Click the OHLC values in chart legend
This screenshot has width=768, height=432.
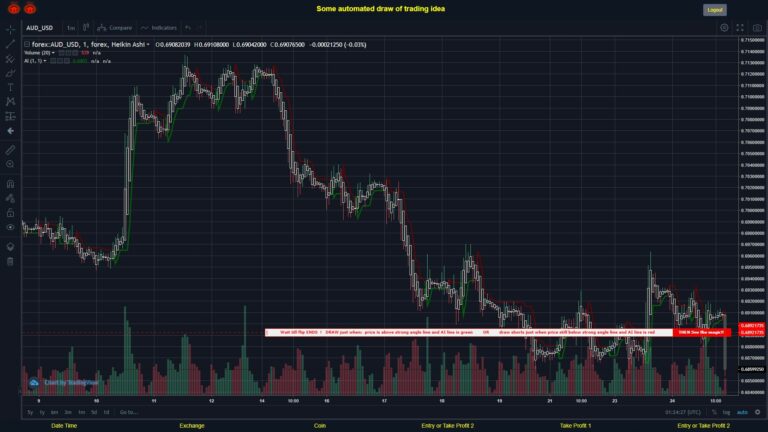click(x=261, y=45)
